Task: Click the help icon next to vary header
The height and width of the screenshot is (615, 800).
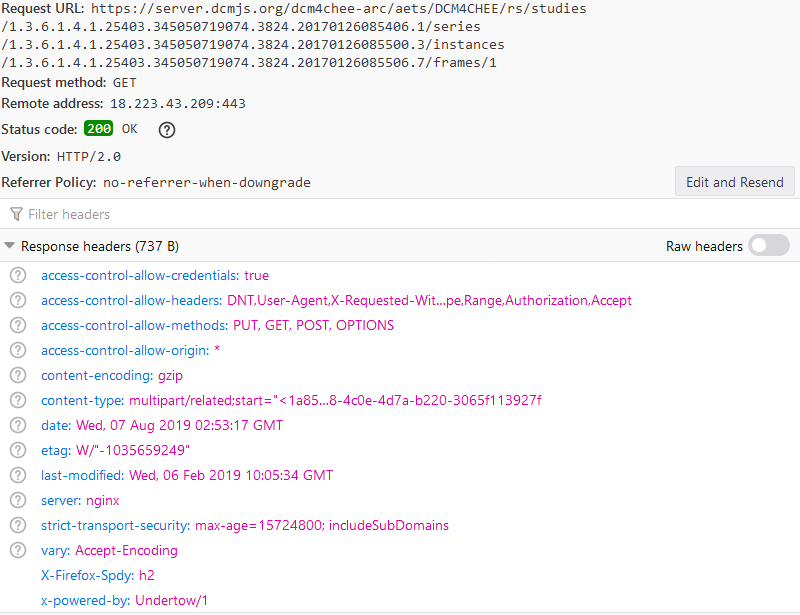Action: click(17, 550)
